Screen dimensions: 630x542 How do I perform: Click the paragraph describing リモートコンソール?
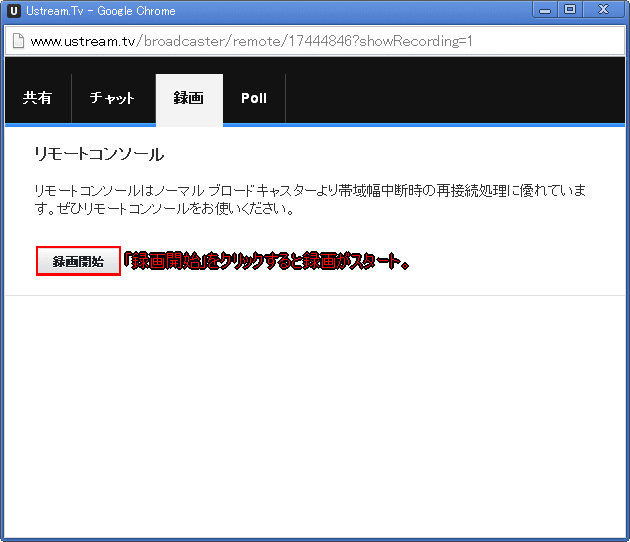(x=310, y=199)
